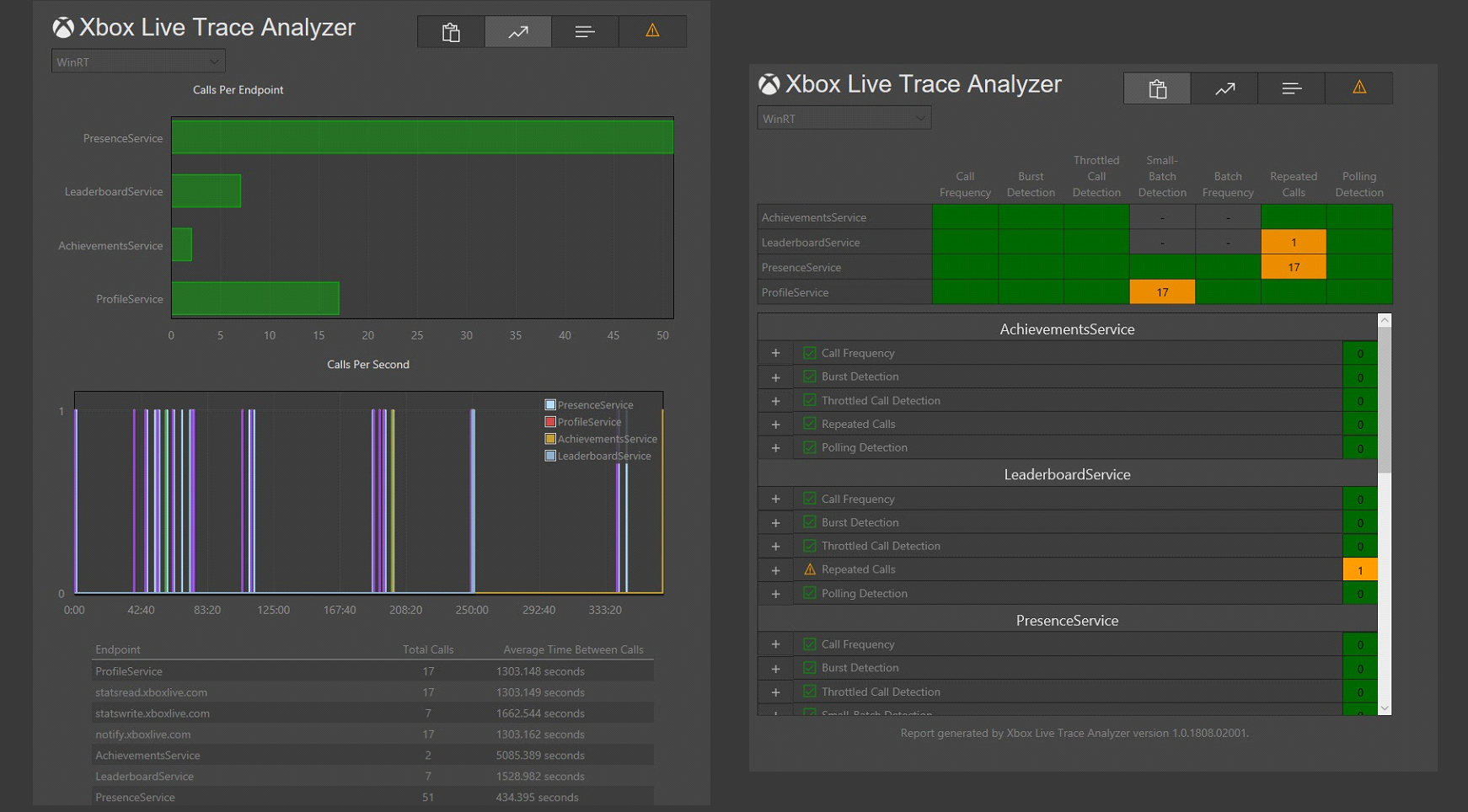Click PresenceService 434.395 seconds table cell
1468x812 pixels.
coord(537,797)
